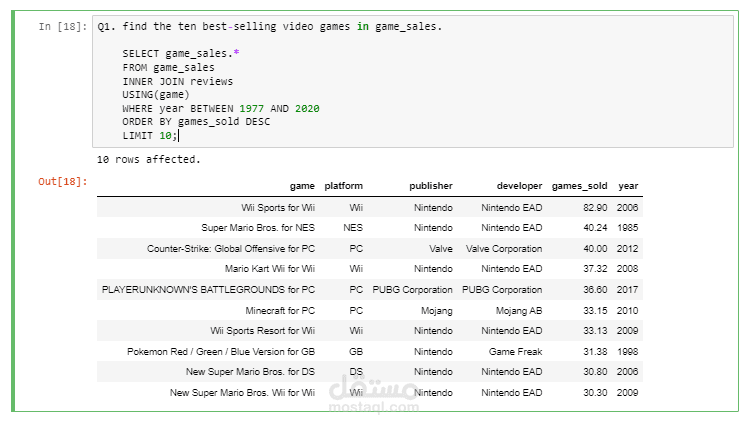The width and height of the screenshot is (749, 423).
Task: Click the In [18] prompt label
Action: tap(63, 27)
